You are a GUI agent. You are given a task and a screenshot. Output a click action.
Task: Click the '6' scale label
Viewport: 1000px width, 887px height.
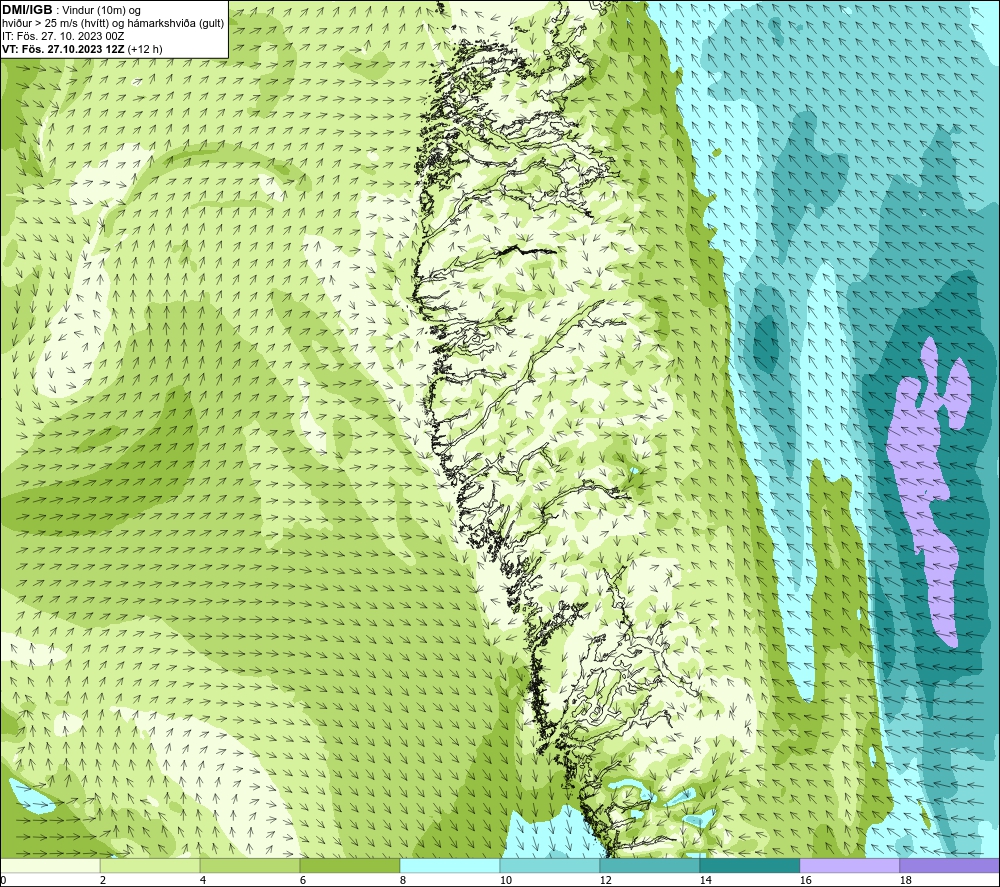point(302,881)
